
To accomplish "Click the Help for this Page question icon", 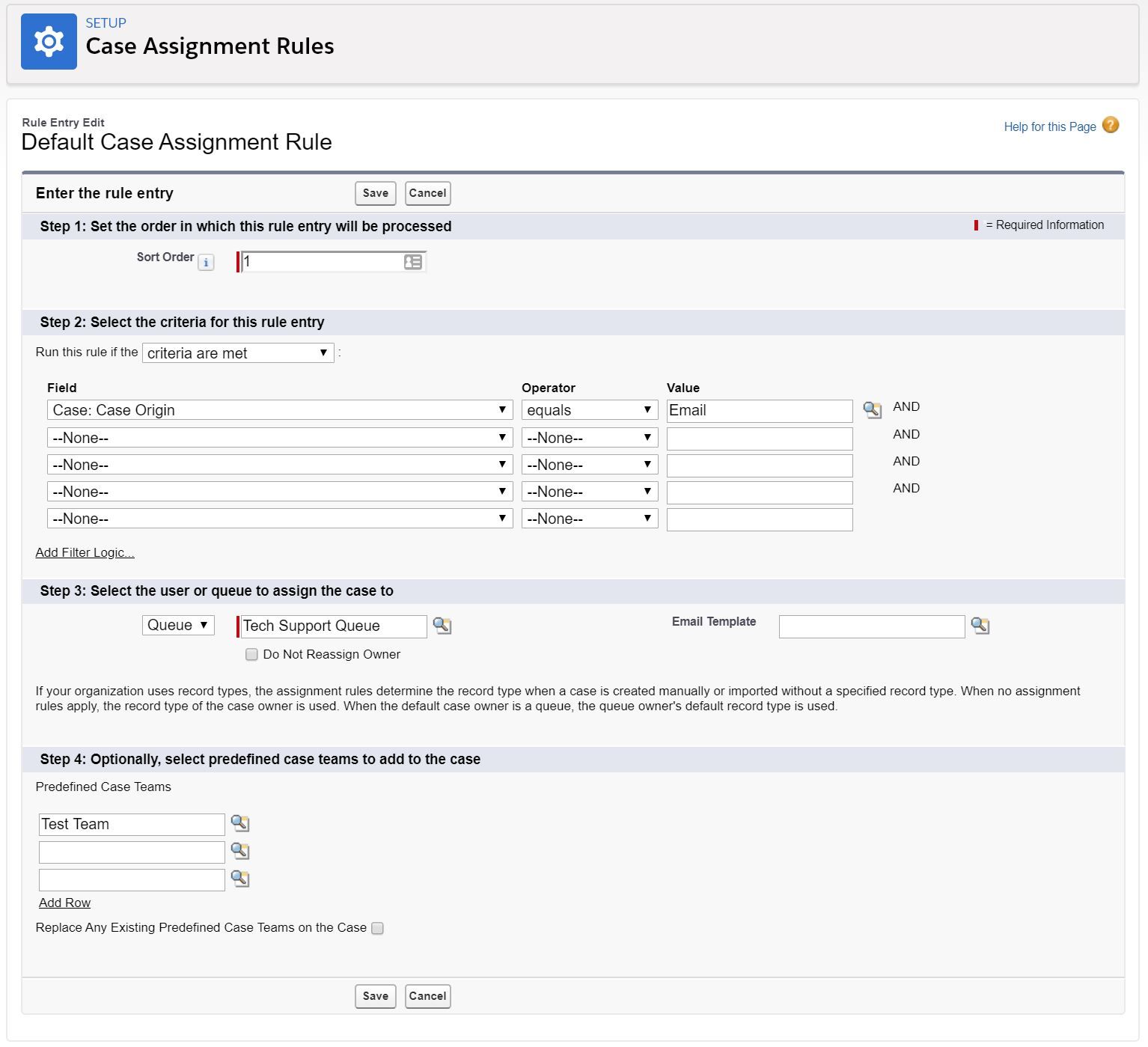I will point(1111,126).
